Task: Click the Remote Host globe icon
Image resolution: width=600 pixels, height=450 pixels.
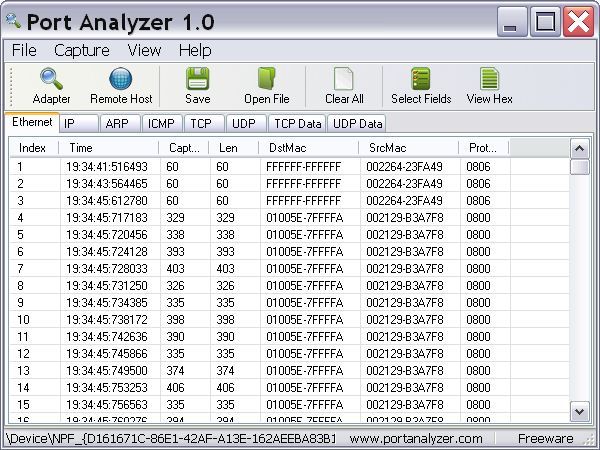Action: click(121, 78)
